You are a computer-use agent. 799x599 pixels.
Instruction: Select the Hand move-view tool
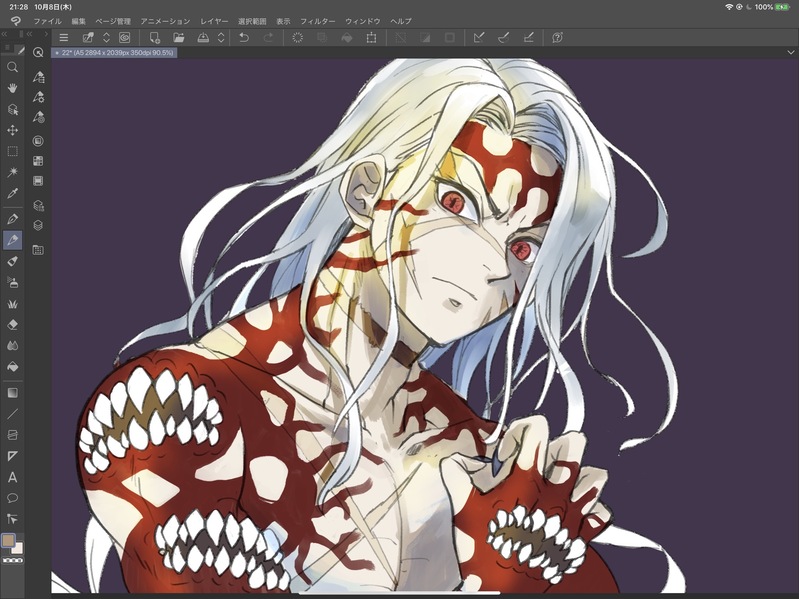(13, 88)
